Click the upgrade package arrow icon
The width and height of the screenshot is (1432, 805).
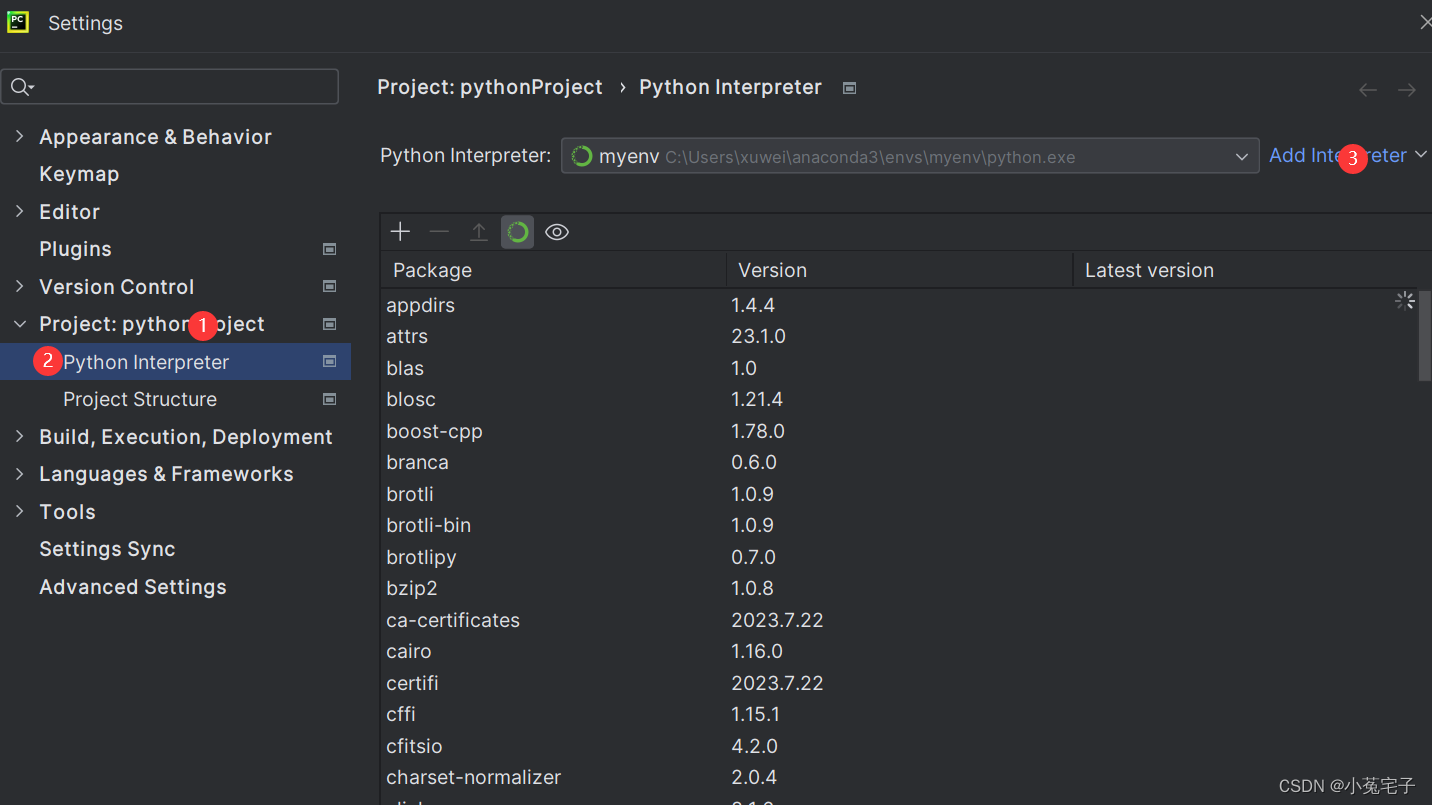(479, 232)
